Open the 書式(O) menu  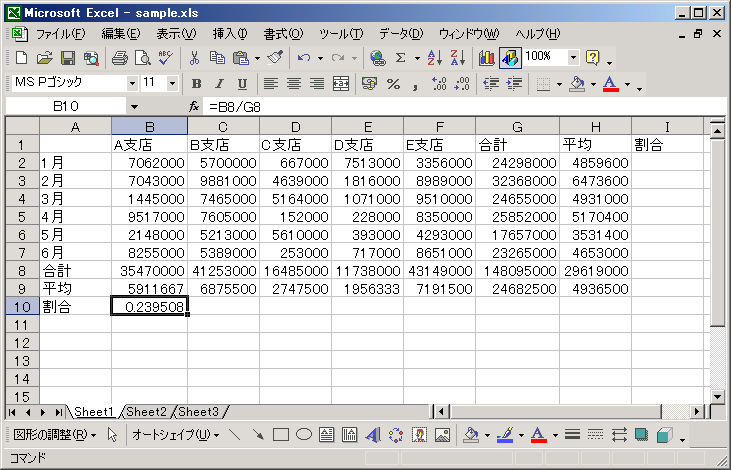pyautogui.click(x=283, y=34)
